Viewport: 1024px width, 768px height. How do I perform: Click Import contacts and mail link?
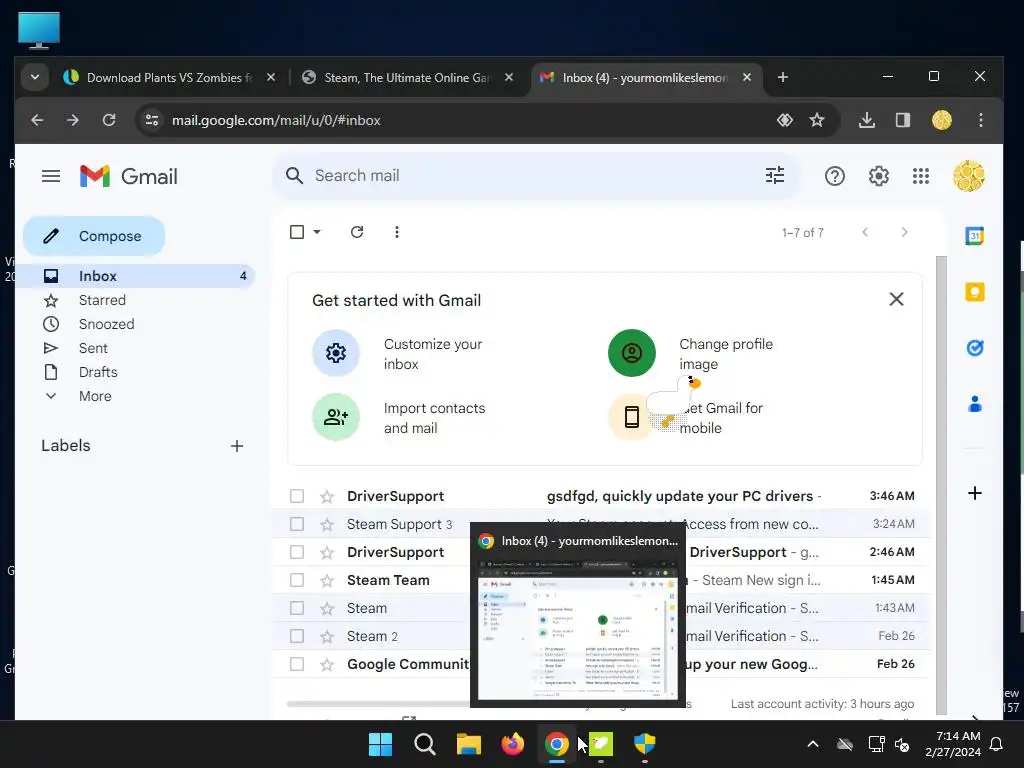[x=434, y=418]
